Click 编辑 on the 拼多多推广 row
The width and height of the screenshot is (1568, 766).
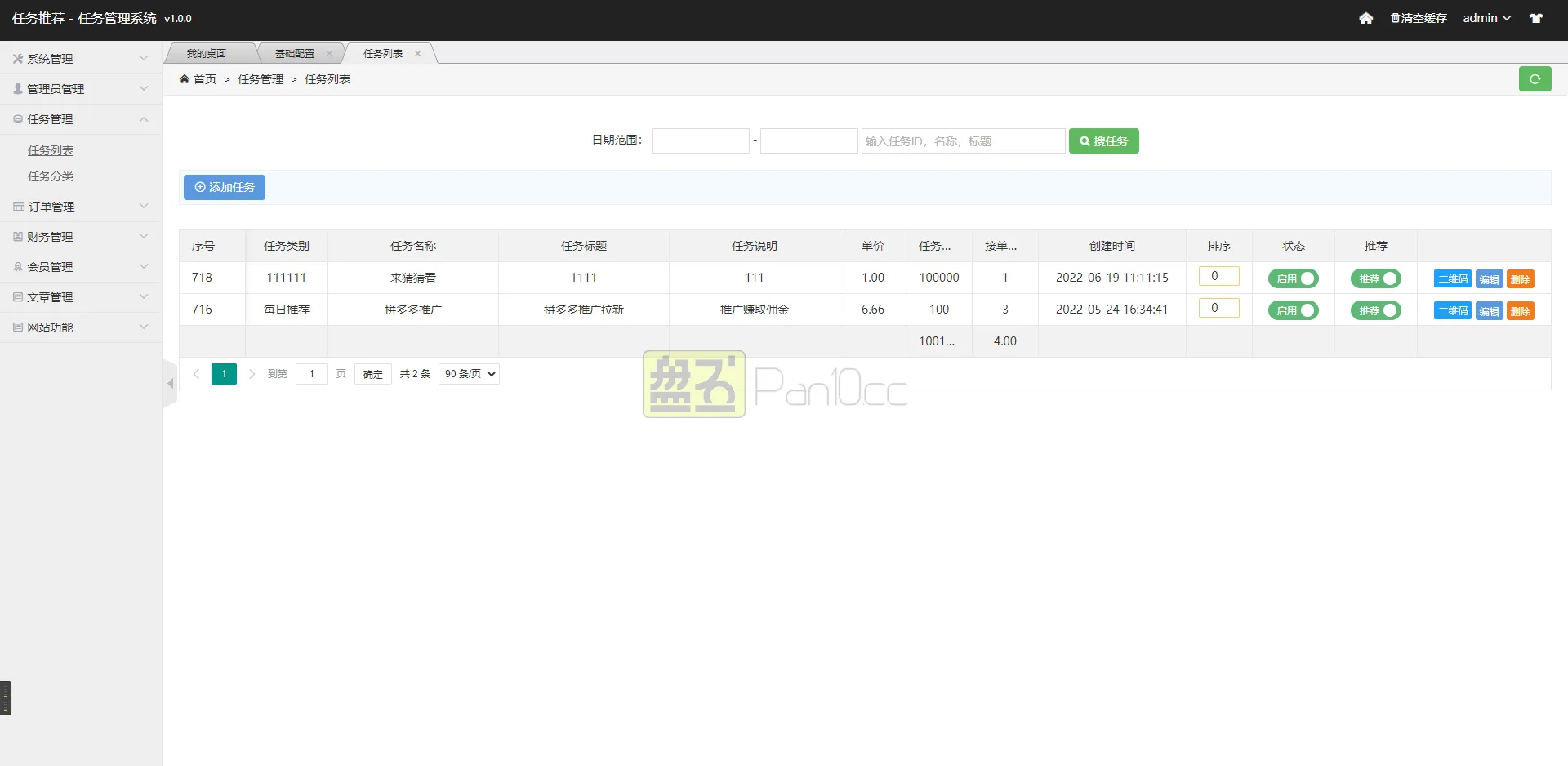pyautogui.click(x=1488, y=310)
